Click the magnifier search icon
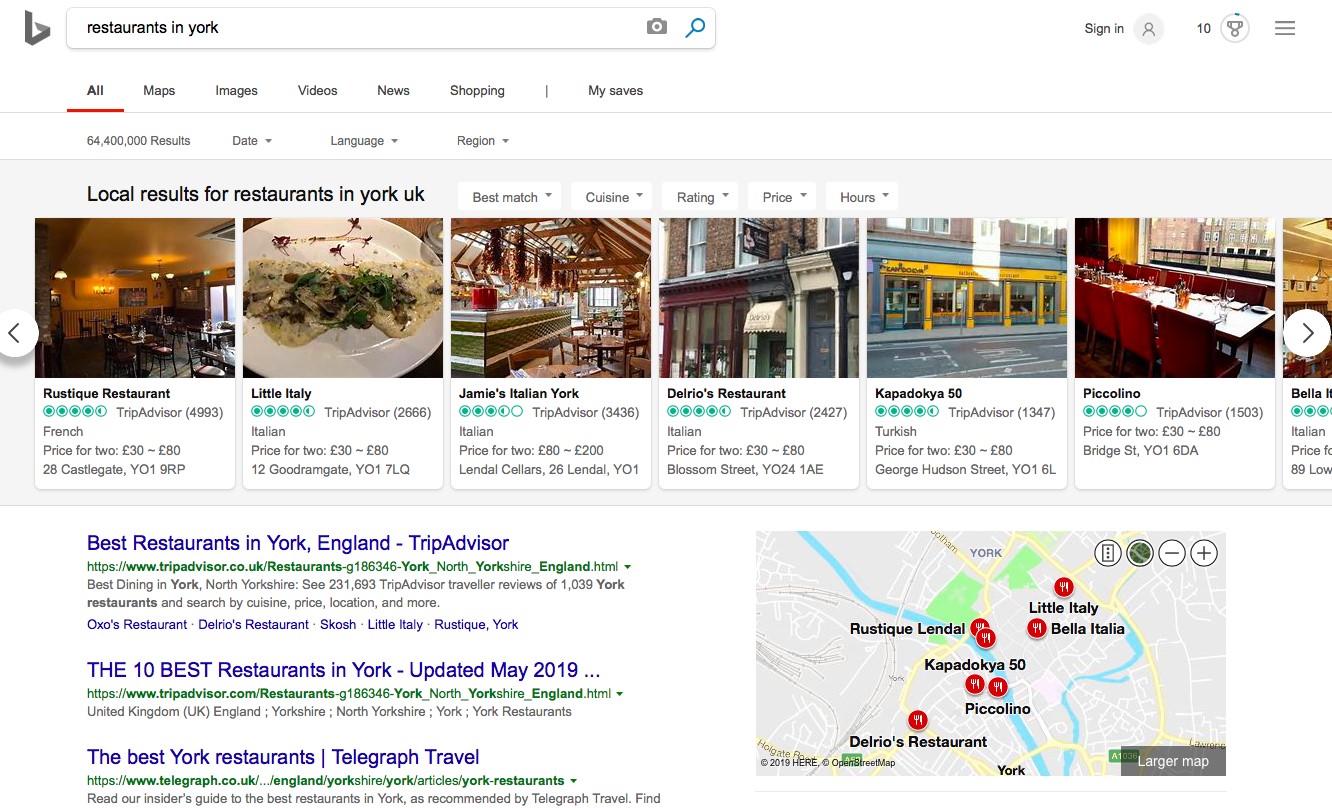The height and width of the screenshot is (808, 1332). [x=695, y=27]
